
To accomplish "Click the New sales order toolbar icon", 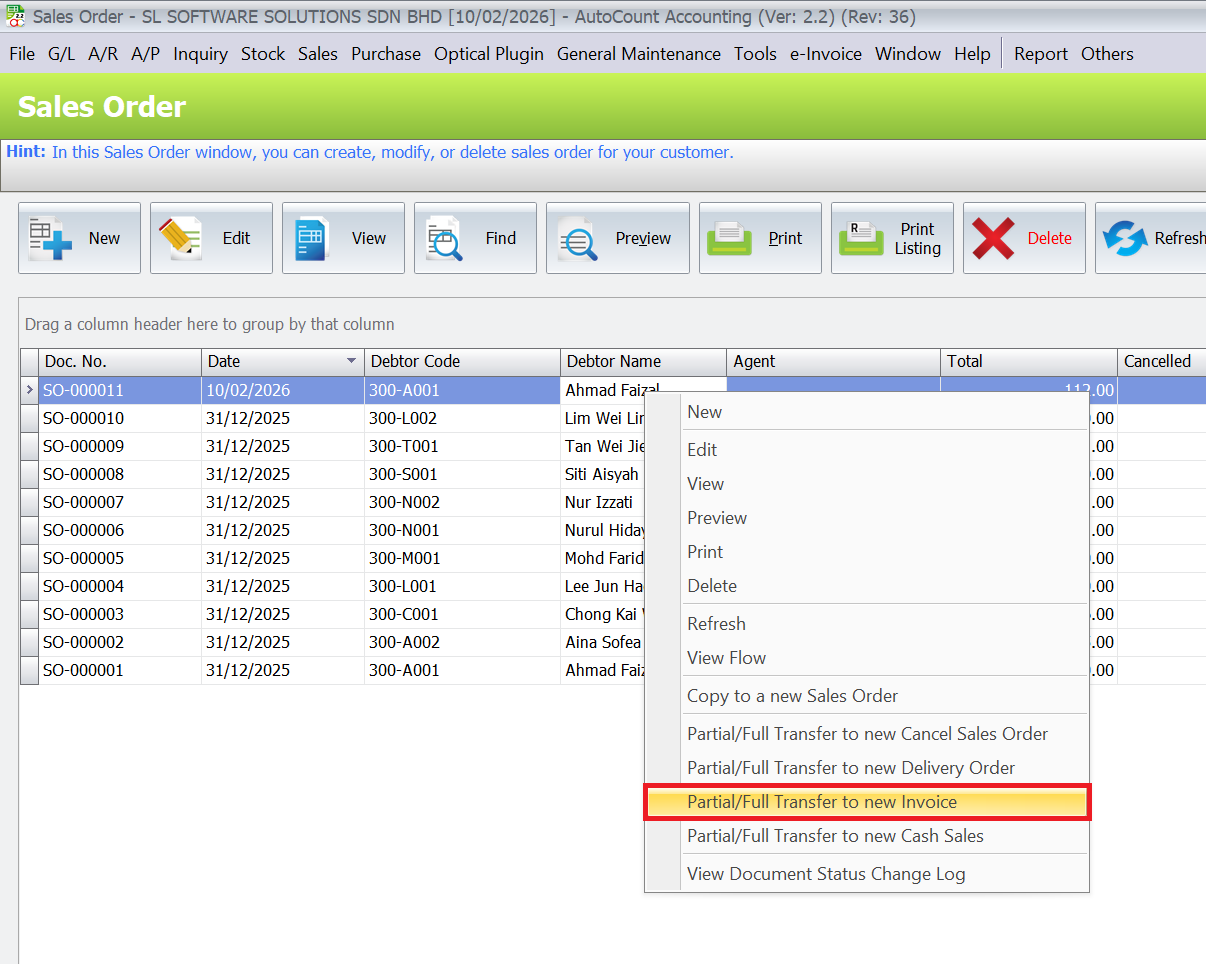I will coord(50,238).
